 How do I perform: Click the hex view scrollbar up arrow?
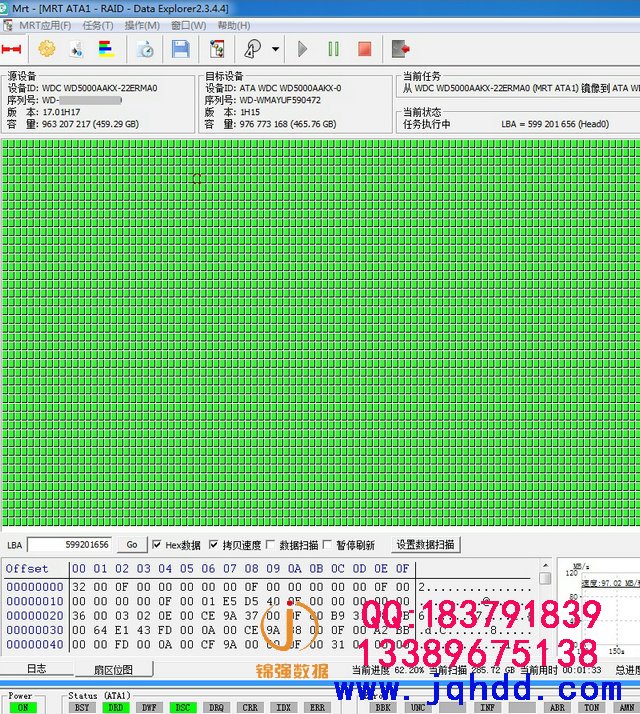click(x=545, y=565)
